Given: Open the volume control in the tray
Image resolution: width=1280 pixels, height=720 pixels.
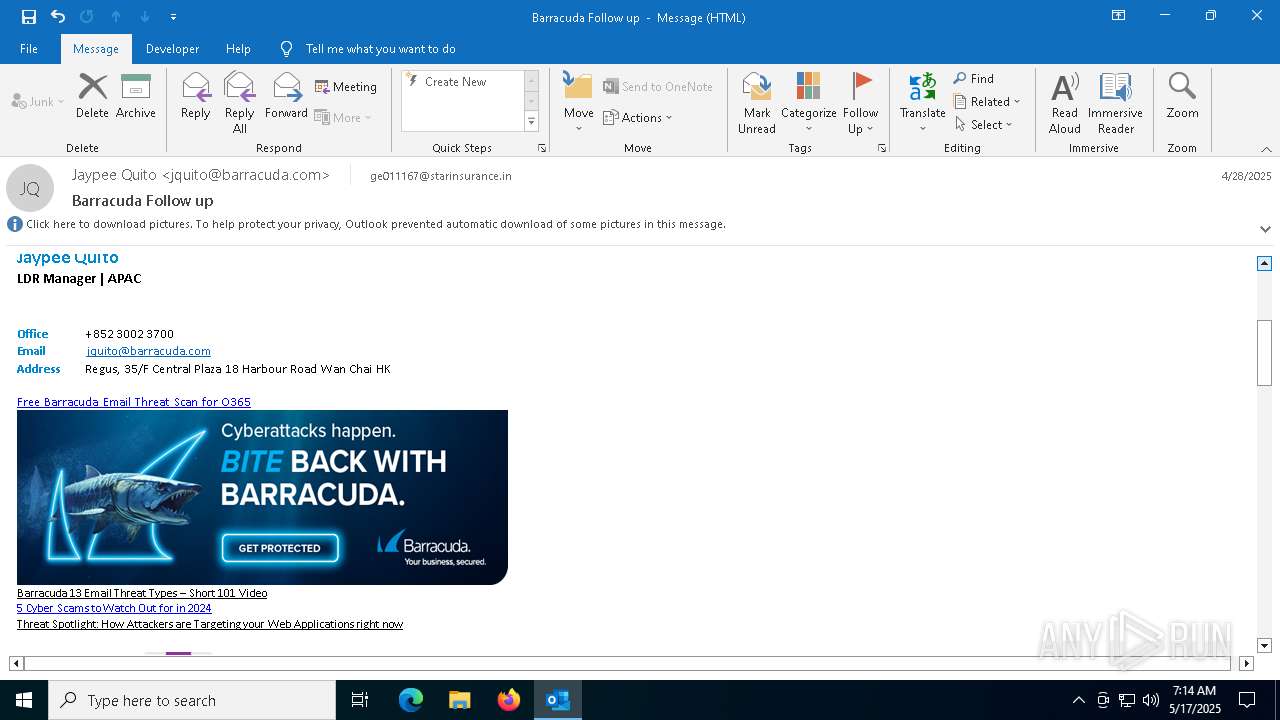Looking at the screenshot, I should click(x=1151, y=700).
